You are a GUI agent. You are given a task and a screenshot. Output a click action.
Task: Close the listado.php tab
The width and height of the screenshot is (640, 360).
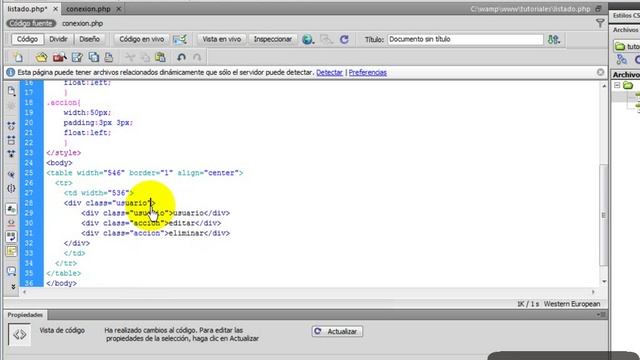pos(55,9)
